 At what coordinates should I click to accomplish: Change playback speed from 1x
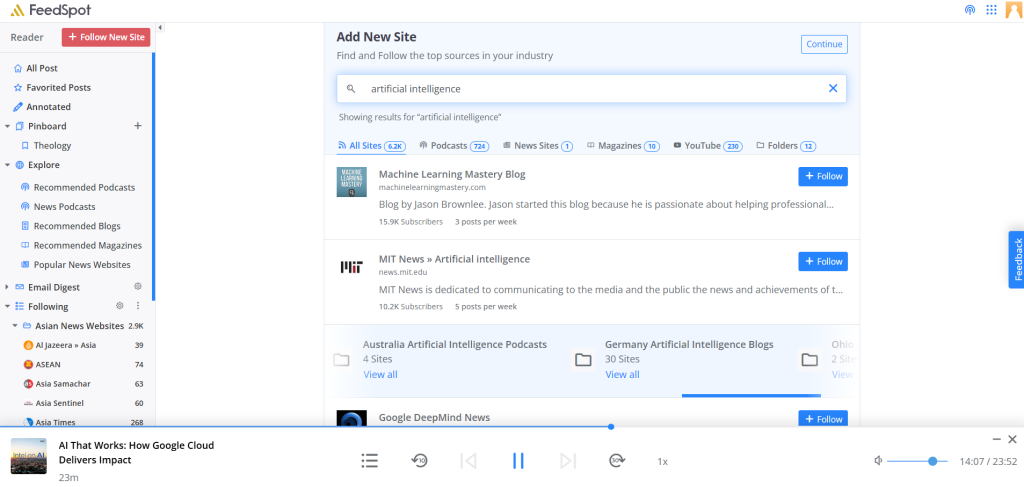pyautogui.click(x=662, y=462)
